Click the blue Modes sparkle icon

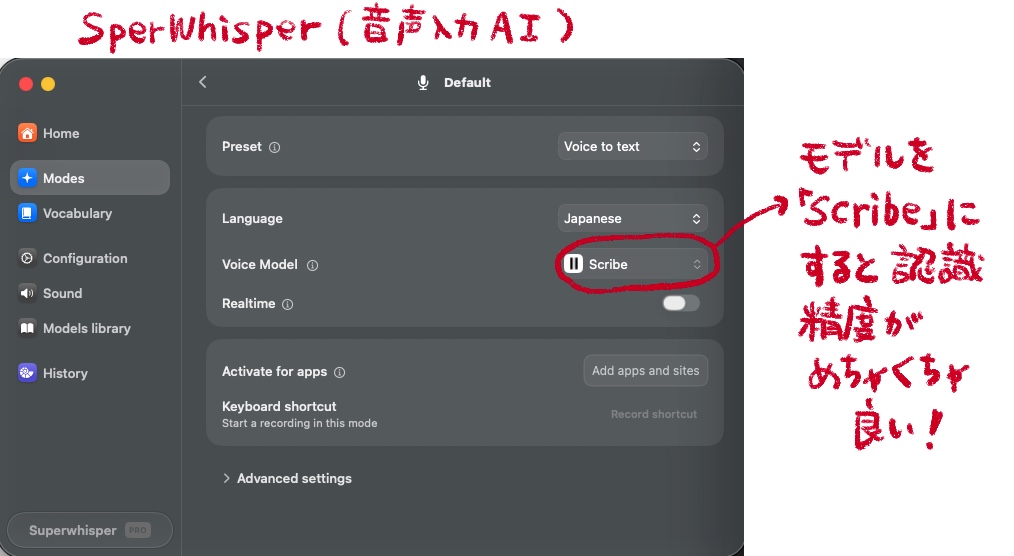coord(27,178)
